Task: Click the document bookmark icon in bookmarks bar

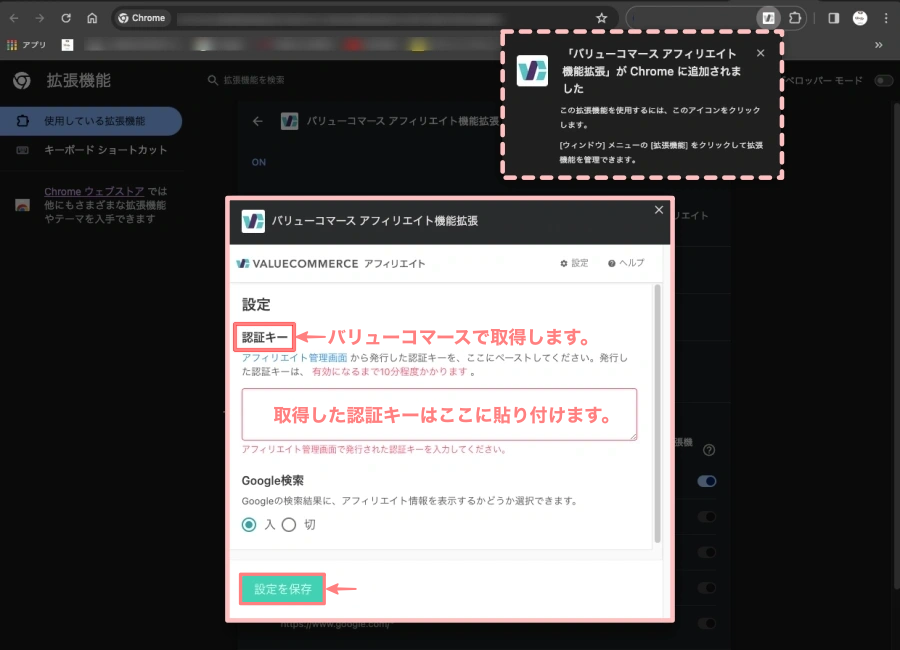Action: pyautogui.click(x=67, y=45)
